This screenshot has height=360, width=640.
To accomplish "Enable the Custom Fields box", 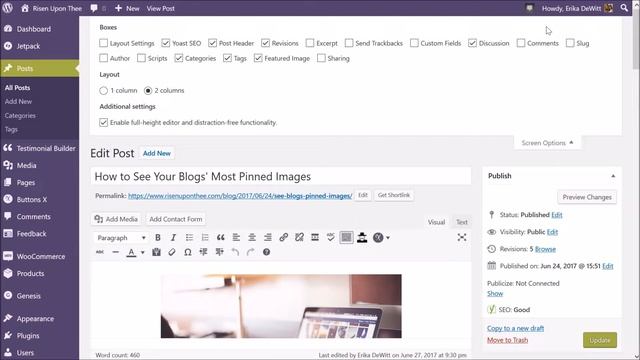I will point(414,43).
